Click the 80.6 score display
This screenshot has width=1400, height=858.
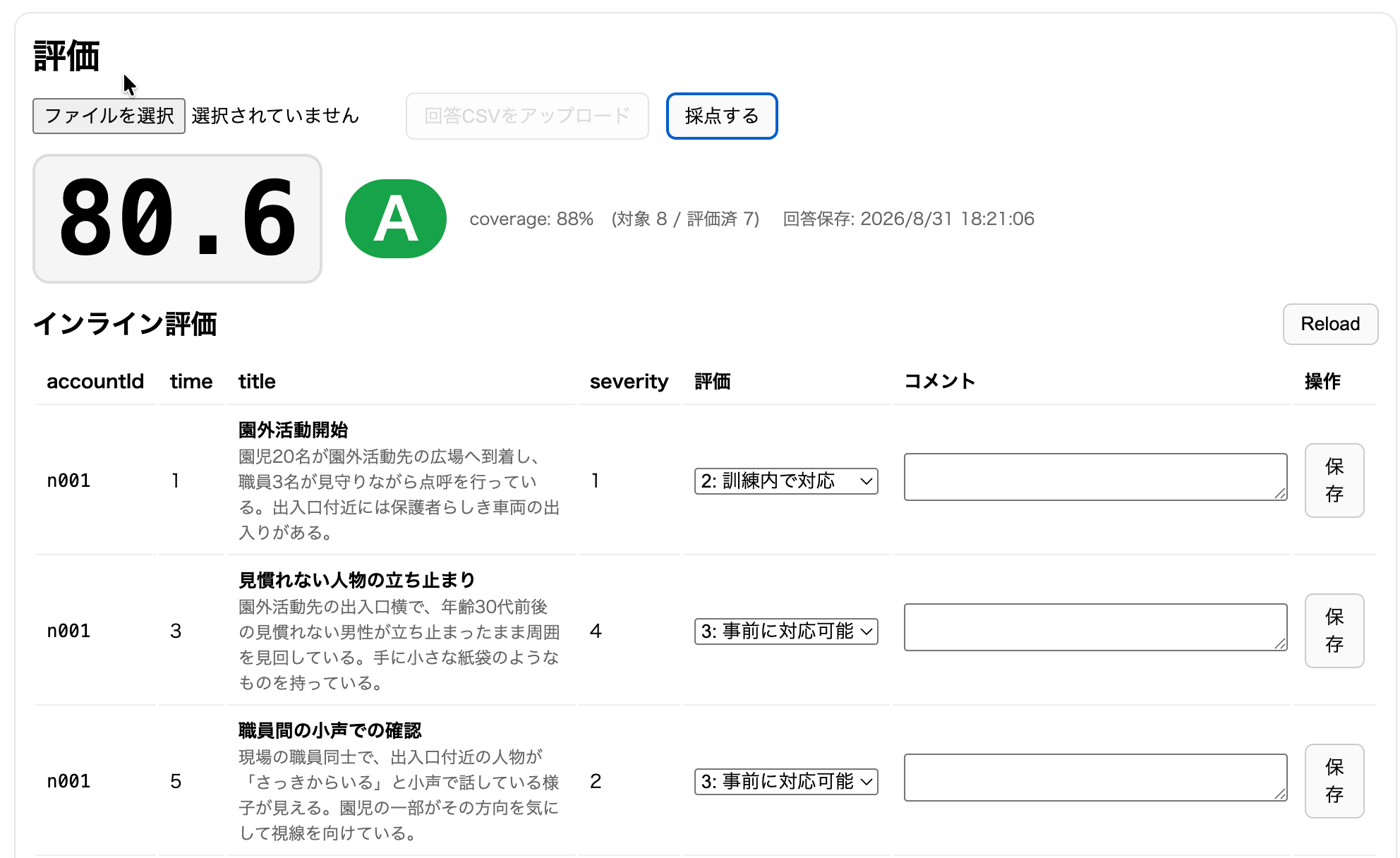(x=177, y=219)
